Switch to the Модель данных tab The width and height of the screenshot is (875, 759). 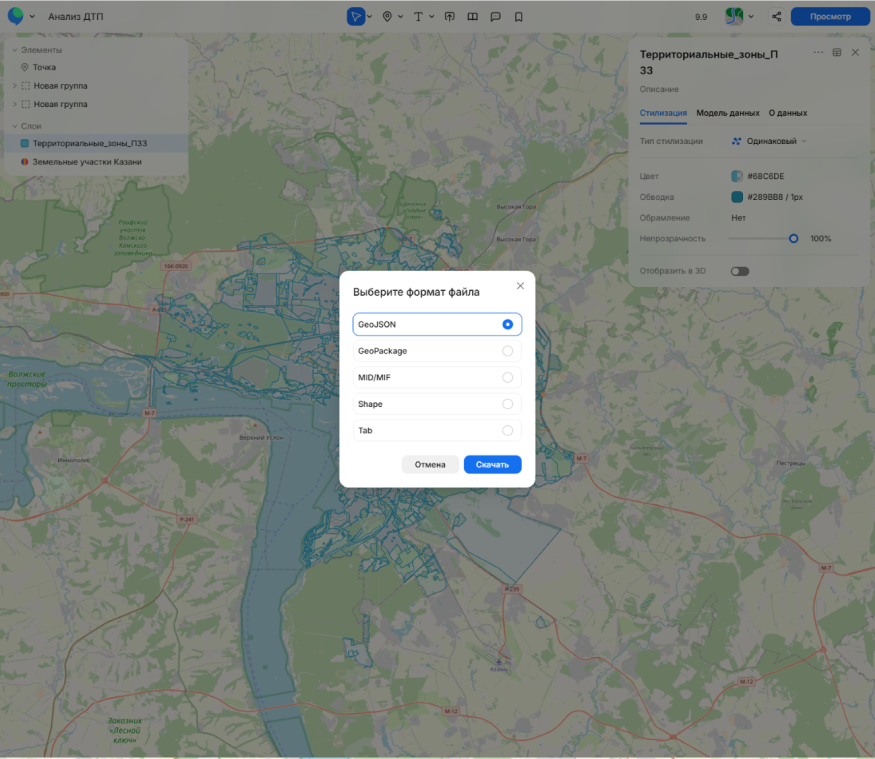tap(727, 113)
